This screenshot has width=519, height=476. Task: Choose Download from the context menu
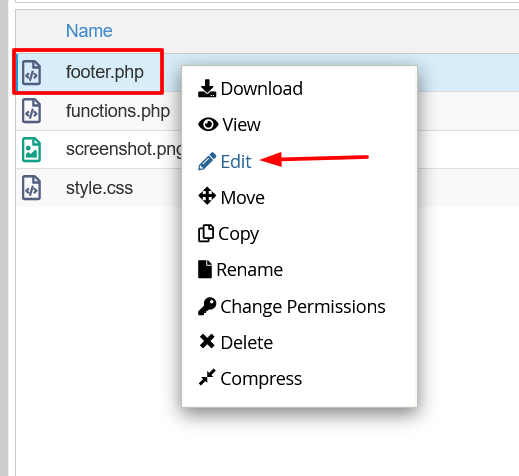pos(250,89)
